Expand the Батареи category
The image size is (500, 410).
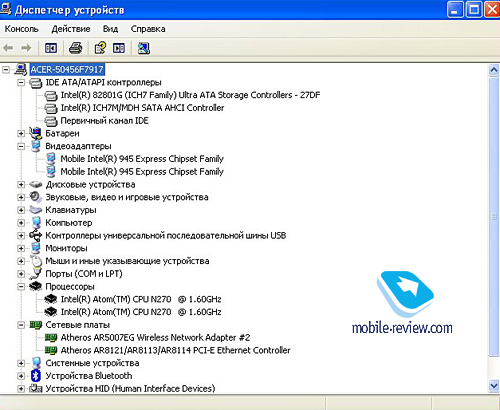pyautogui.click(x=21, y=133)
